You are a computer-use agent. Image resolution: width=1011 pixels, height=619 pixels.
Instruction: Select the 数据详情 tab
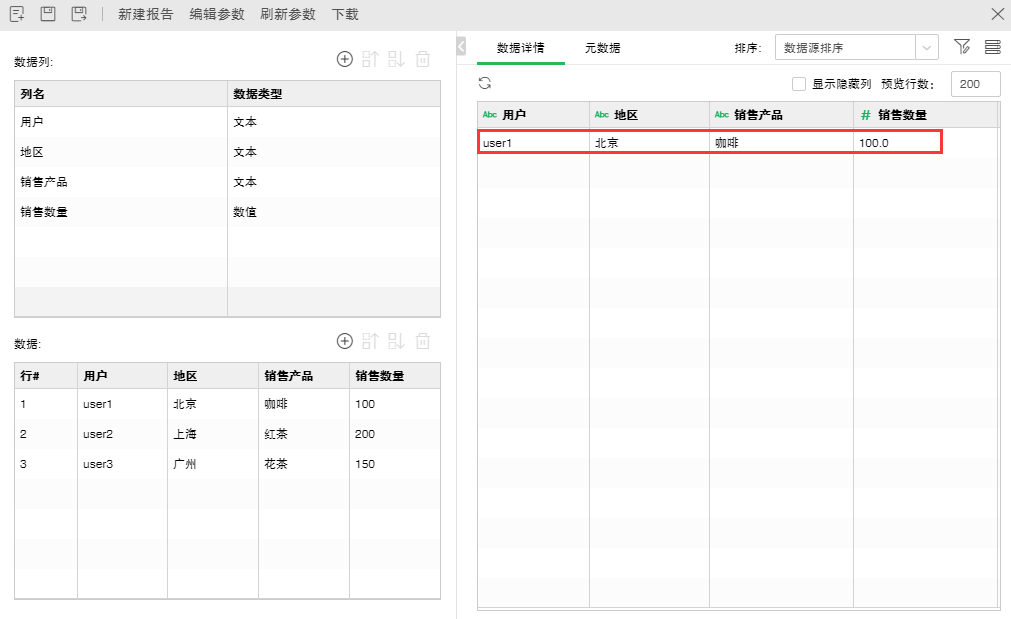(520, 48)
